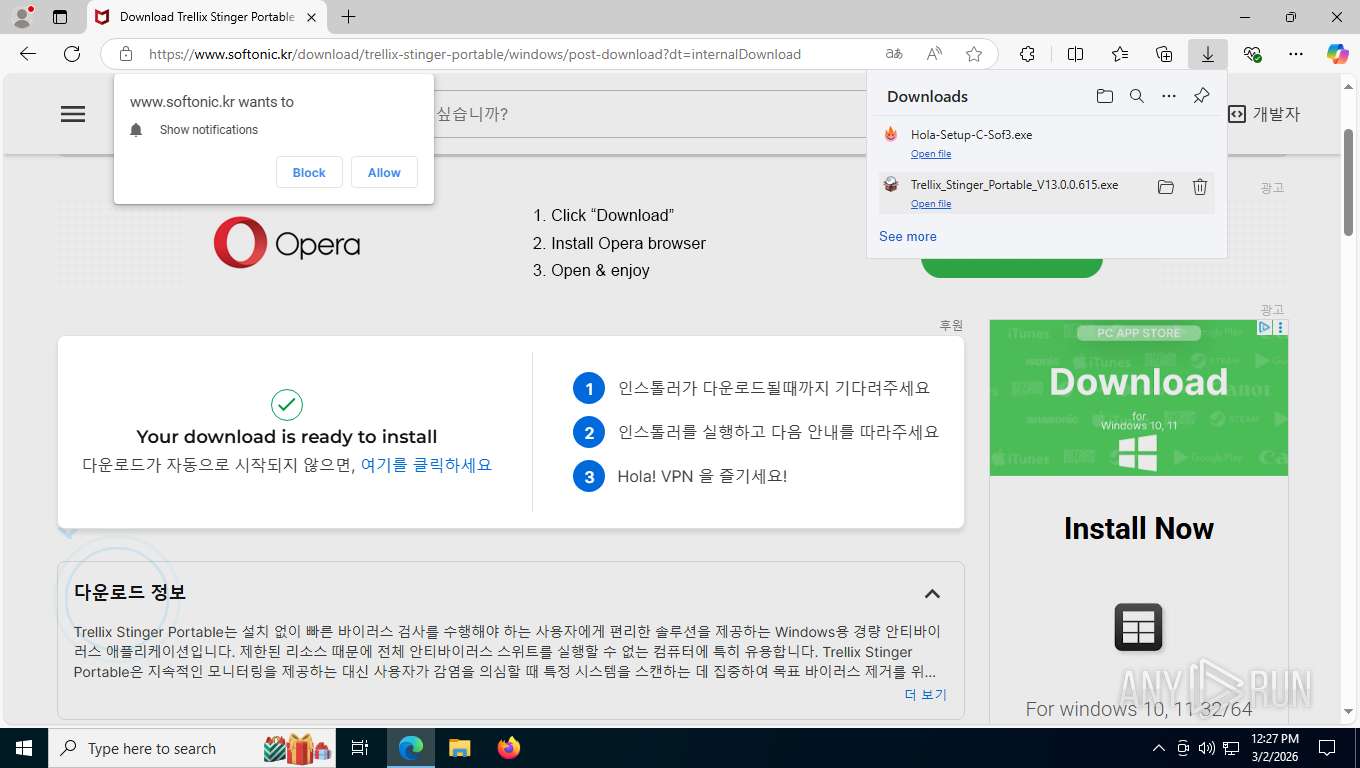1360x768 pixels.
Task: Open the profile avatar icon
Action: [x=21, y=17]
